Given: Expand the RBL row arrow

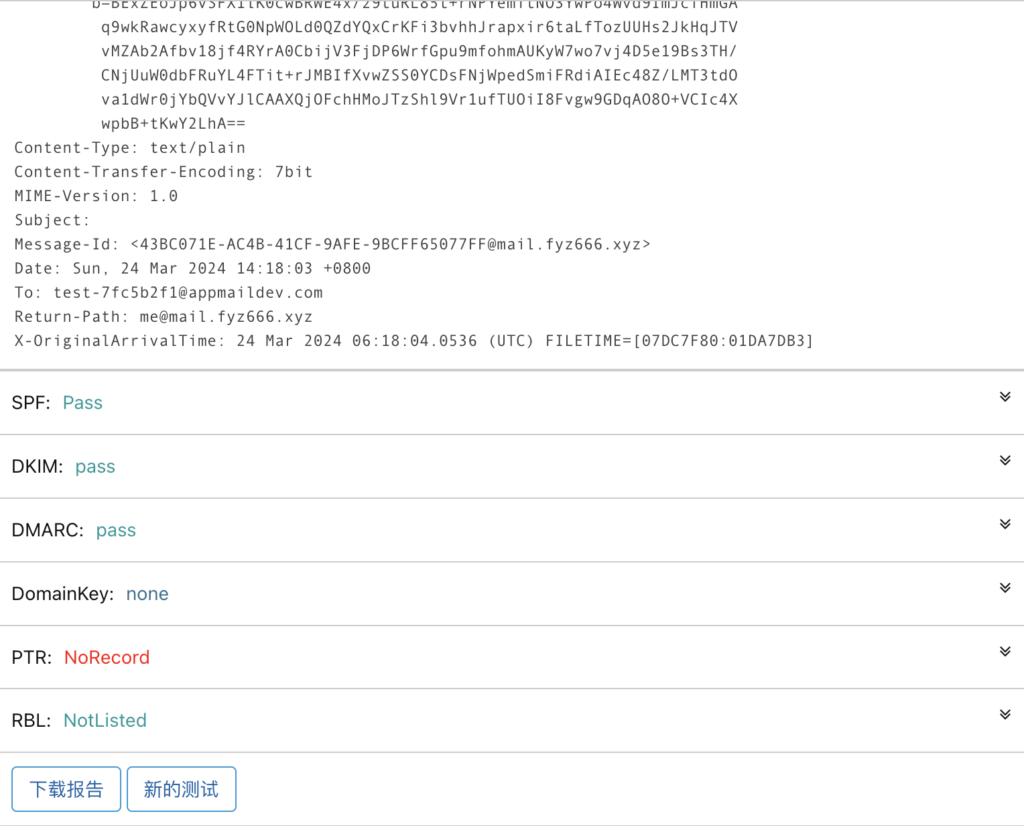Looking at the screenshot, I should [1005, 715].
